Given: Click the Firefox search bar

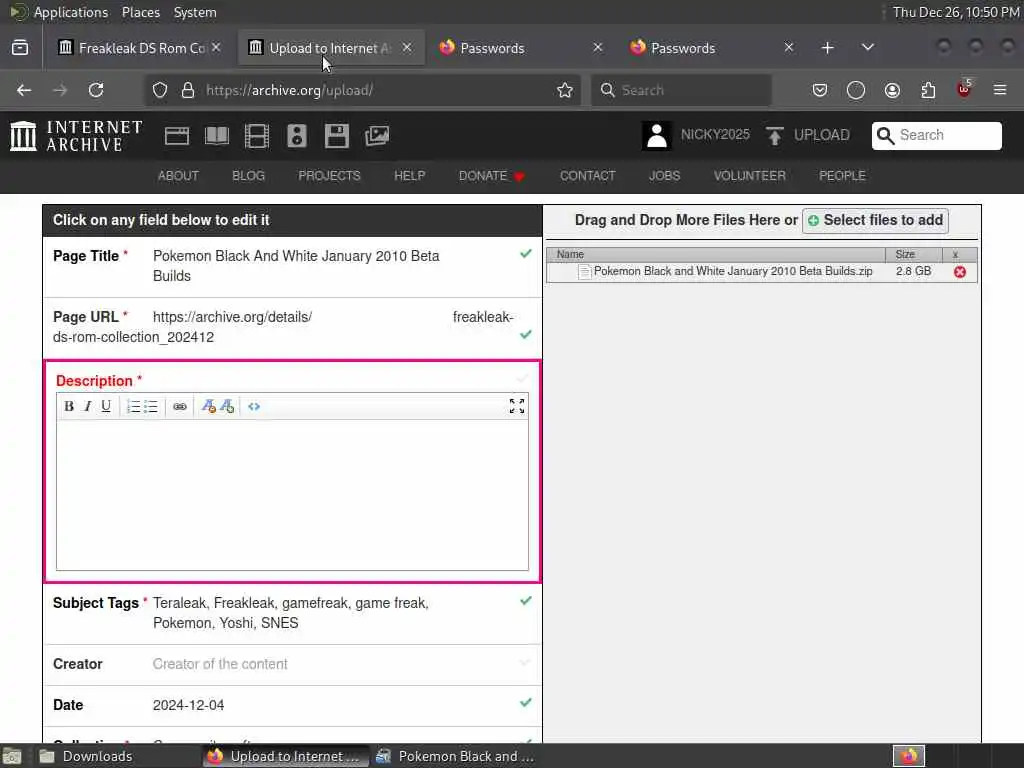Looking at the screenshot, I should click(681, 90).
